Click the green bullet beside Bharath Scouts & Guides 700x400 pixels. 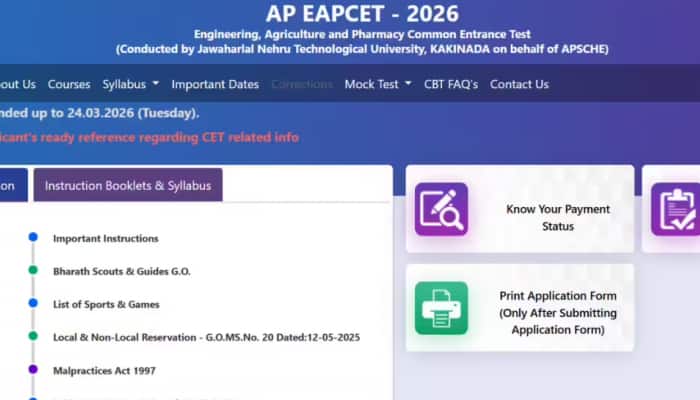click(x=33, y=271)
